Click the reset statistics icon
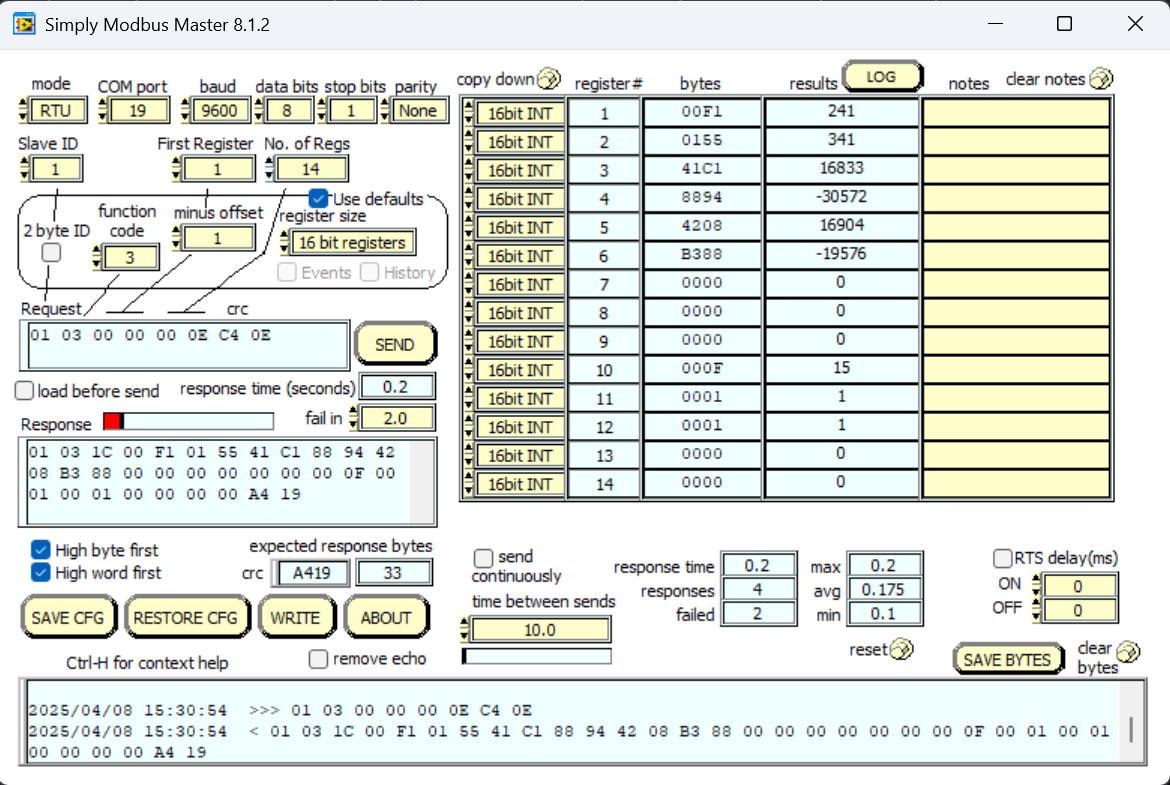This screenshot has height=785, width=1170. tap(901, 650)
